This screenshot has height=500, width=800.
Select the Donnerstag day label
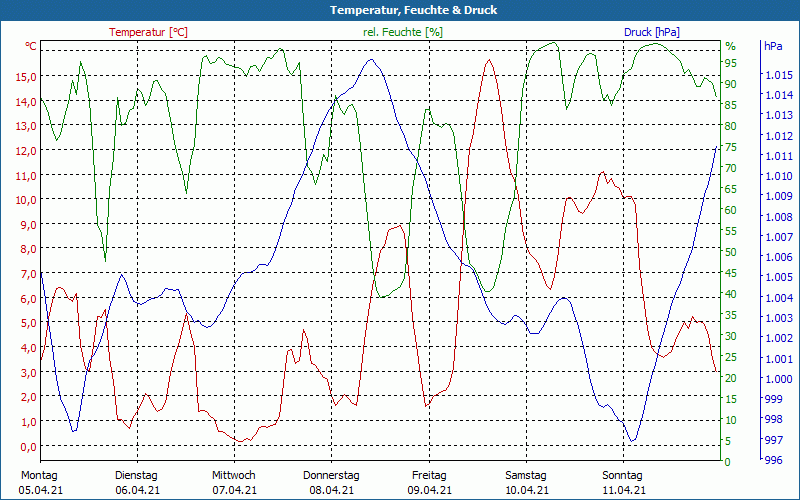tap(331, 475)
